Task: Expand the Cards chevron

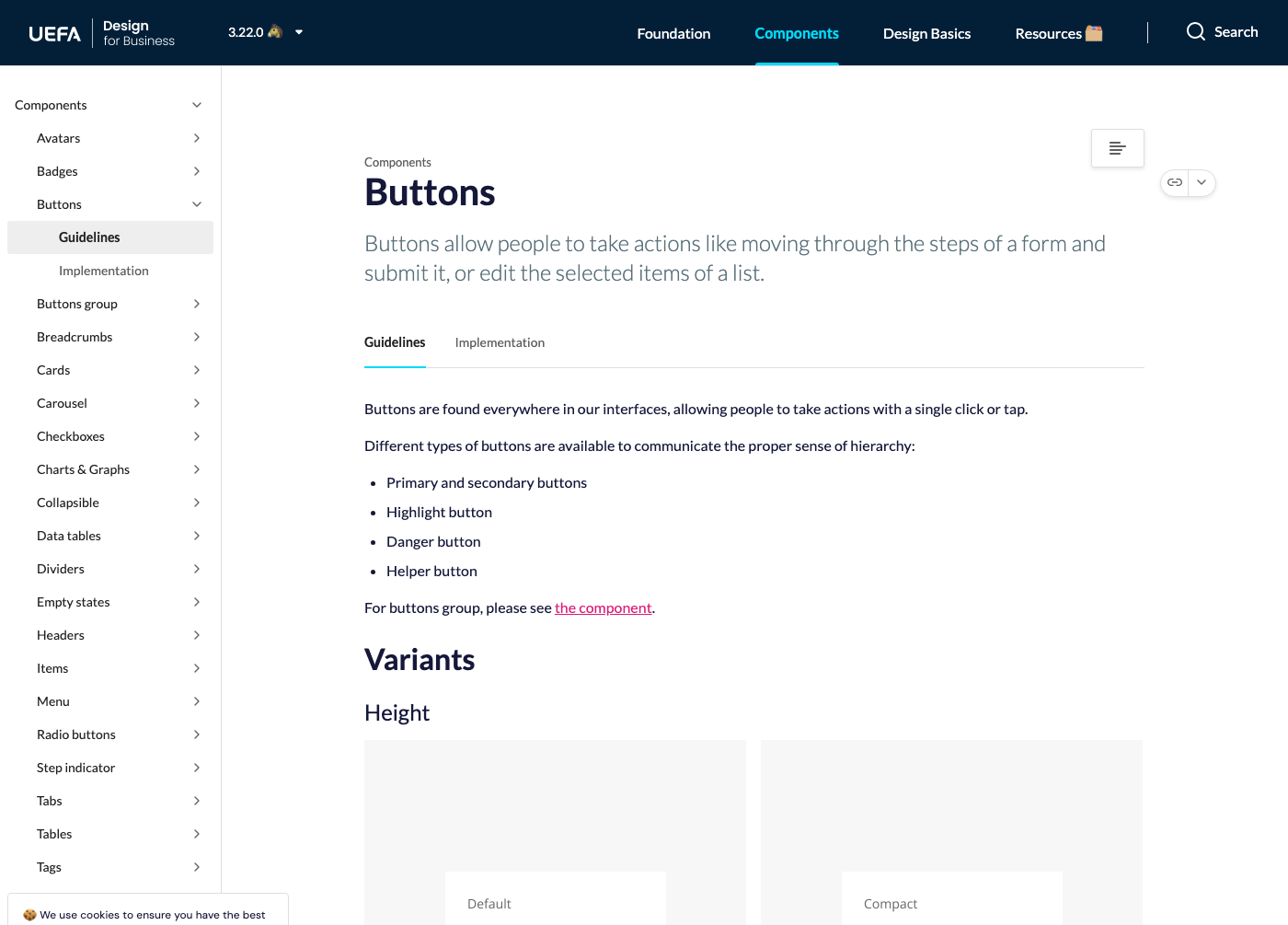Action: [197, 370]
